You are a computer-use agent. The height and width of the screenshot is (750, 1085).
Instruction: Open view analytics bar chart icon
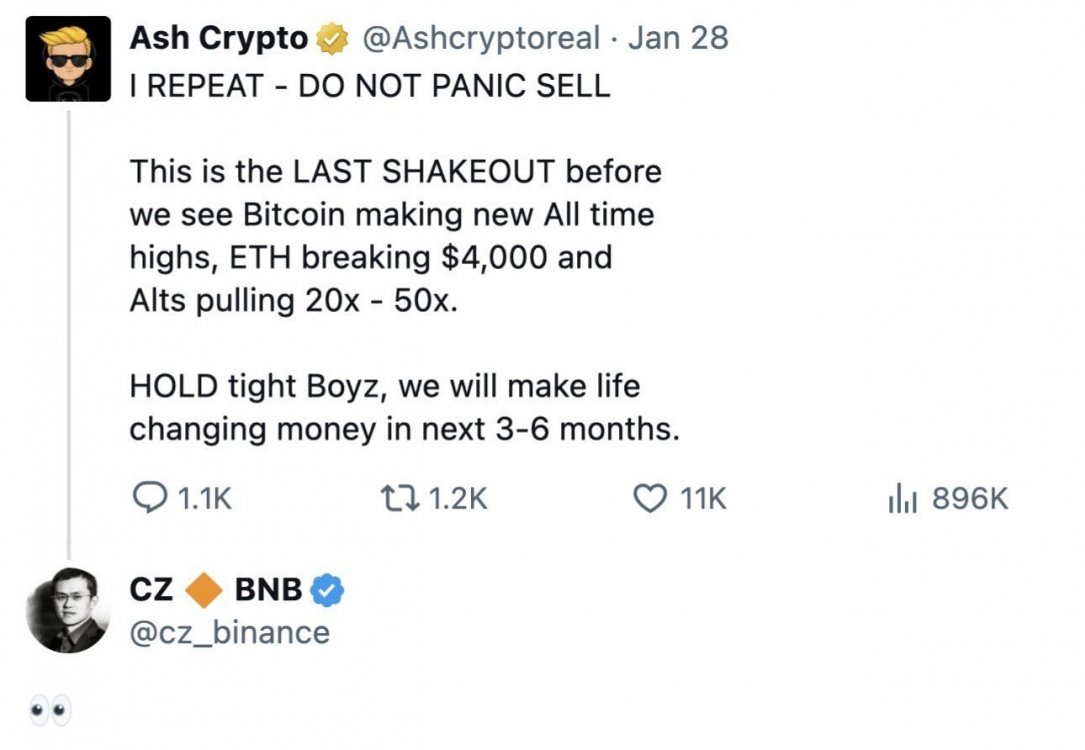click(901, 498)
